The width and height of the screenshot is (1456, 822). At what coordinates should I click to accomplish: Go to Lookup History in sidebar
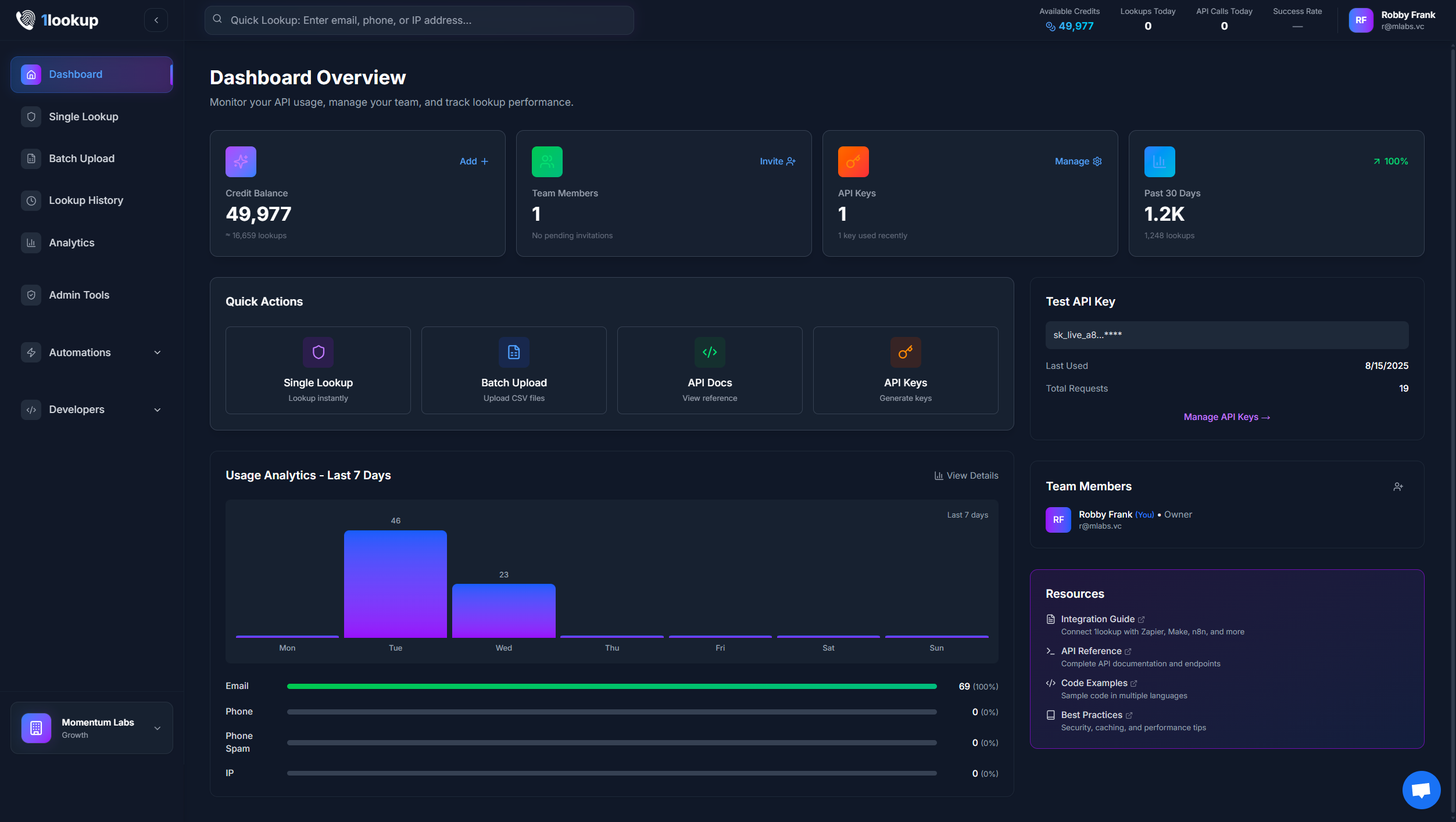[x=85, y=200]
